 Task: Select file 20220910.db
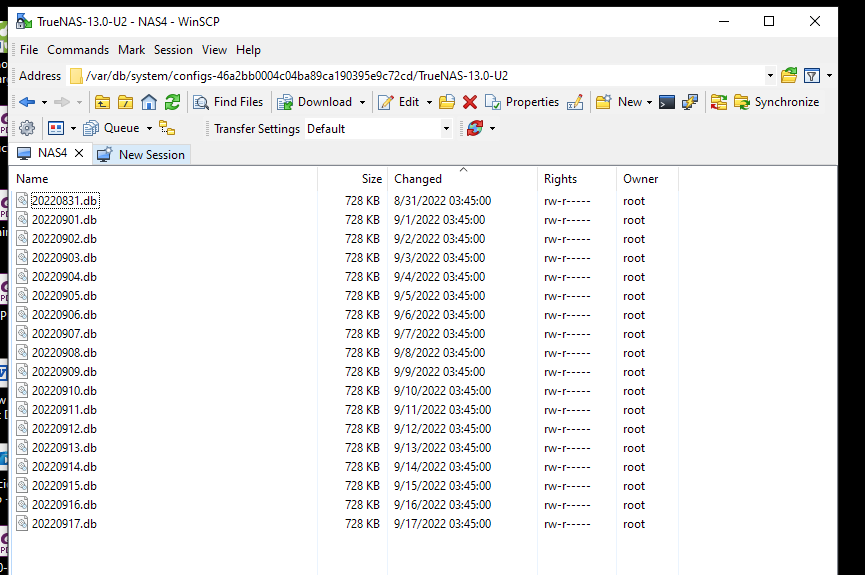click(x=65, y=391)
